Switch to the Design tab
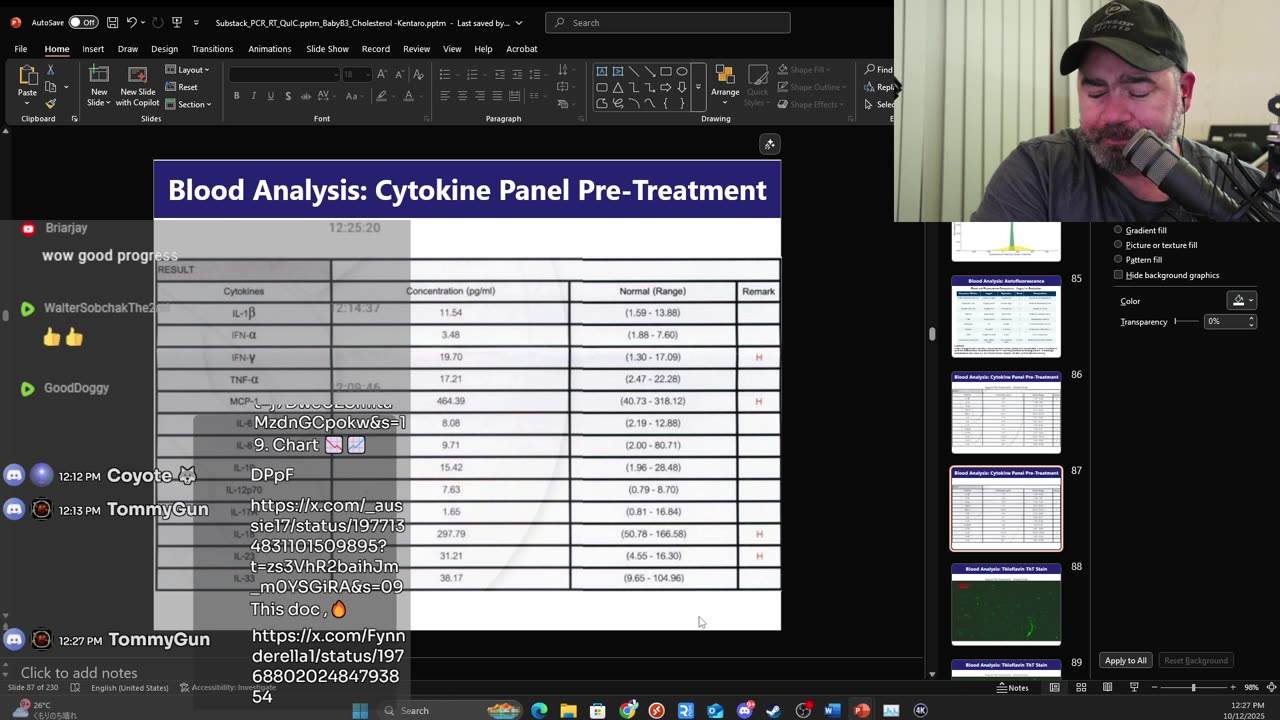 pos(164,48)
